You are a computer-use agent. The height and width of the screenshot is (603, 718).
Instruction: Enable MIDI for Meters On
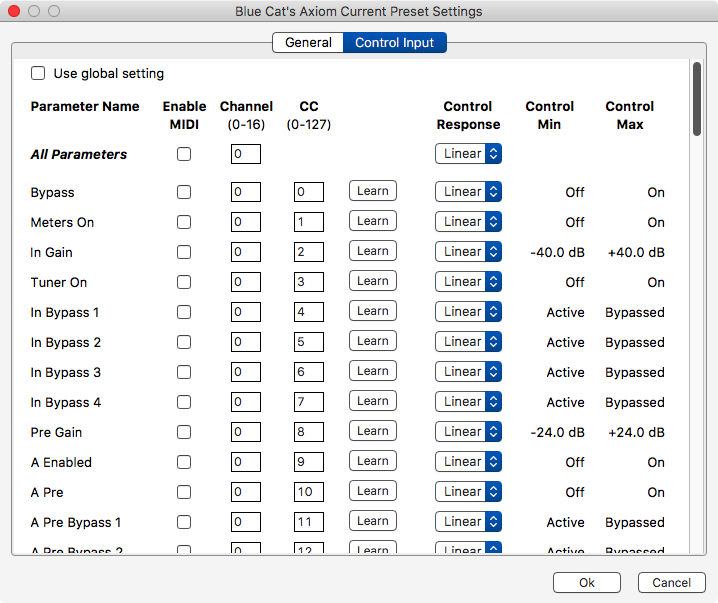click(x=184, y=222)
